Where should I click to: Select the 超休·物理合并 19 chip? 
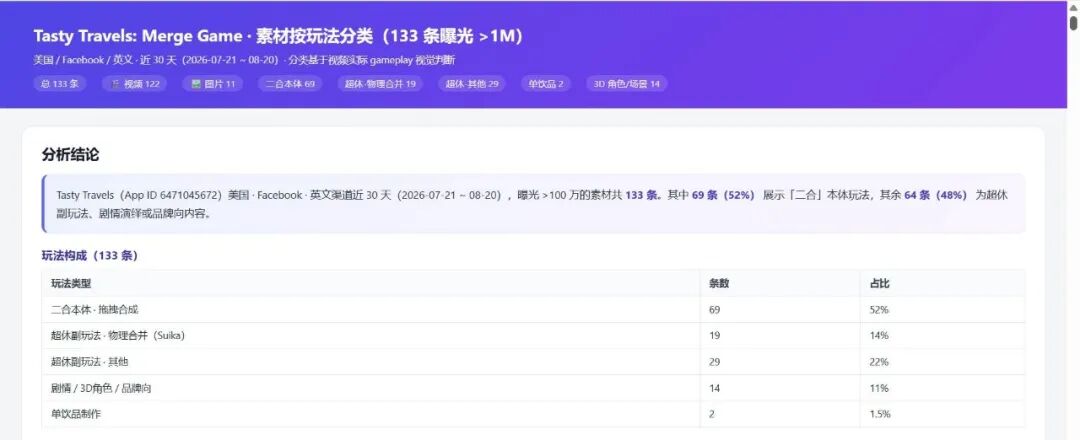pos(381,84)
